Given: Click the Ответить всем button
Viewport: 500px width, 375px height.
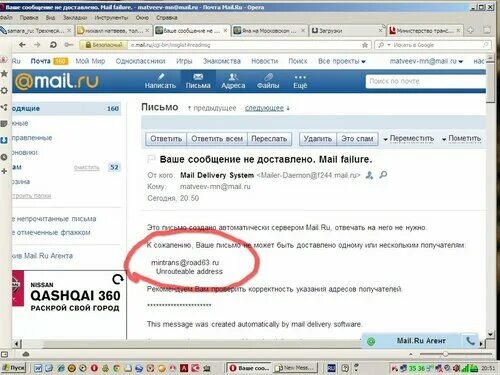Looking at the screenshot, I should pyautogui.click(x=217, y=139).
